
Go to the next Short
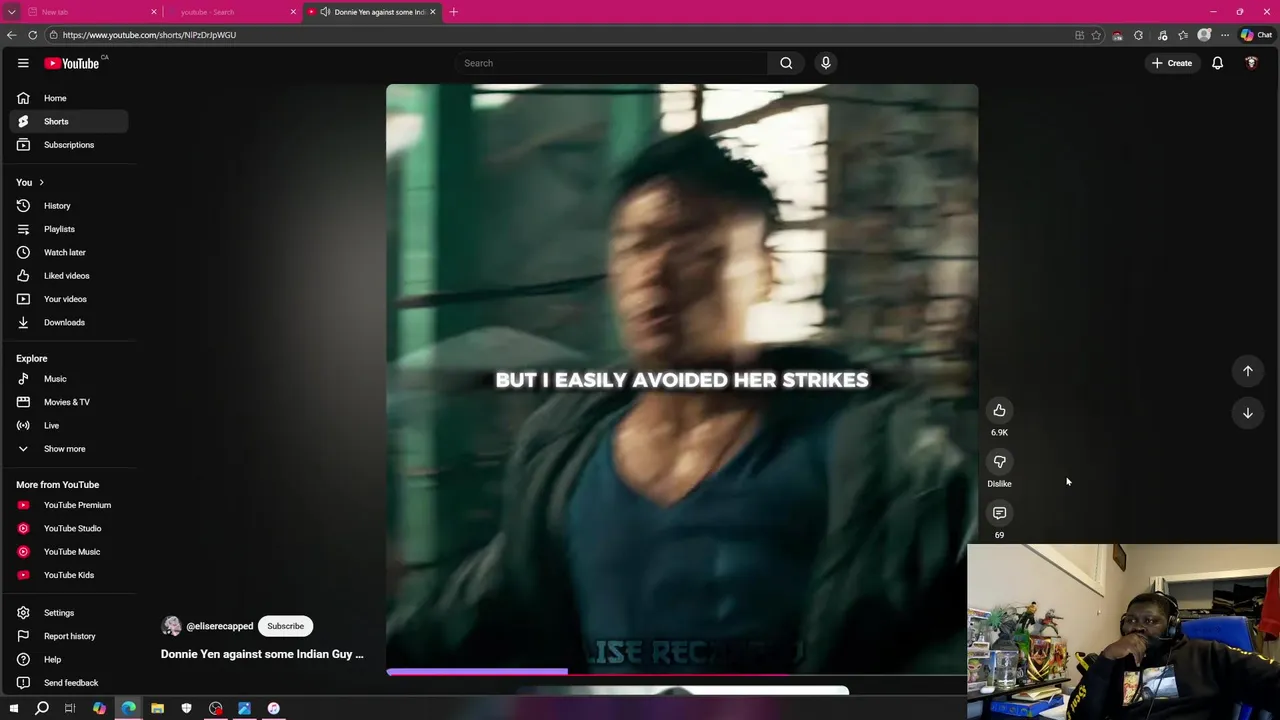pos(1248,413)
